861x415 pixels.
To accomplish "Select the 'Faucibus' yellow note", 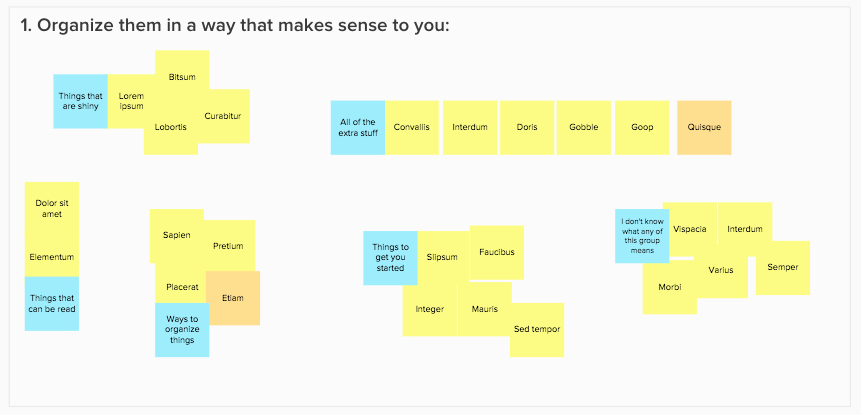I will click(497, 253).
